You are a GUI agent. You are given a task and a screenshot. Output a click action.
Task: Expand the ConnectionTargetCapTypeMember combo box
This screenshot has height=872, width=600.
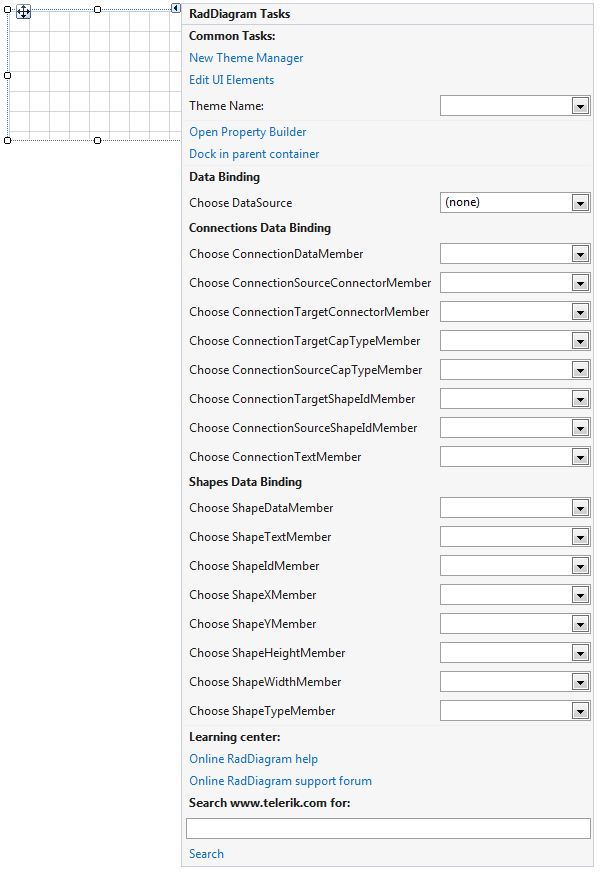[581, 340]
